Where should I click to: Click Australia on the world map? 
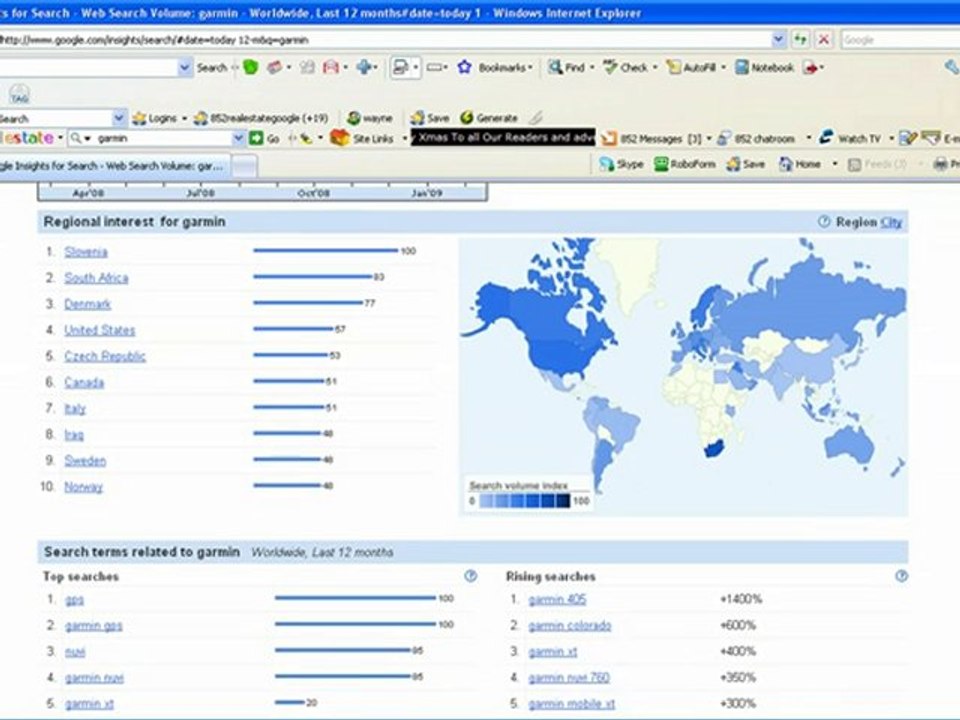click(848, 443)
